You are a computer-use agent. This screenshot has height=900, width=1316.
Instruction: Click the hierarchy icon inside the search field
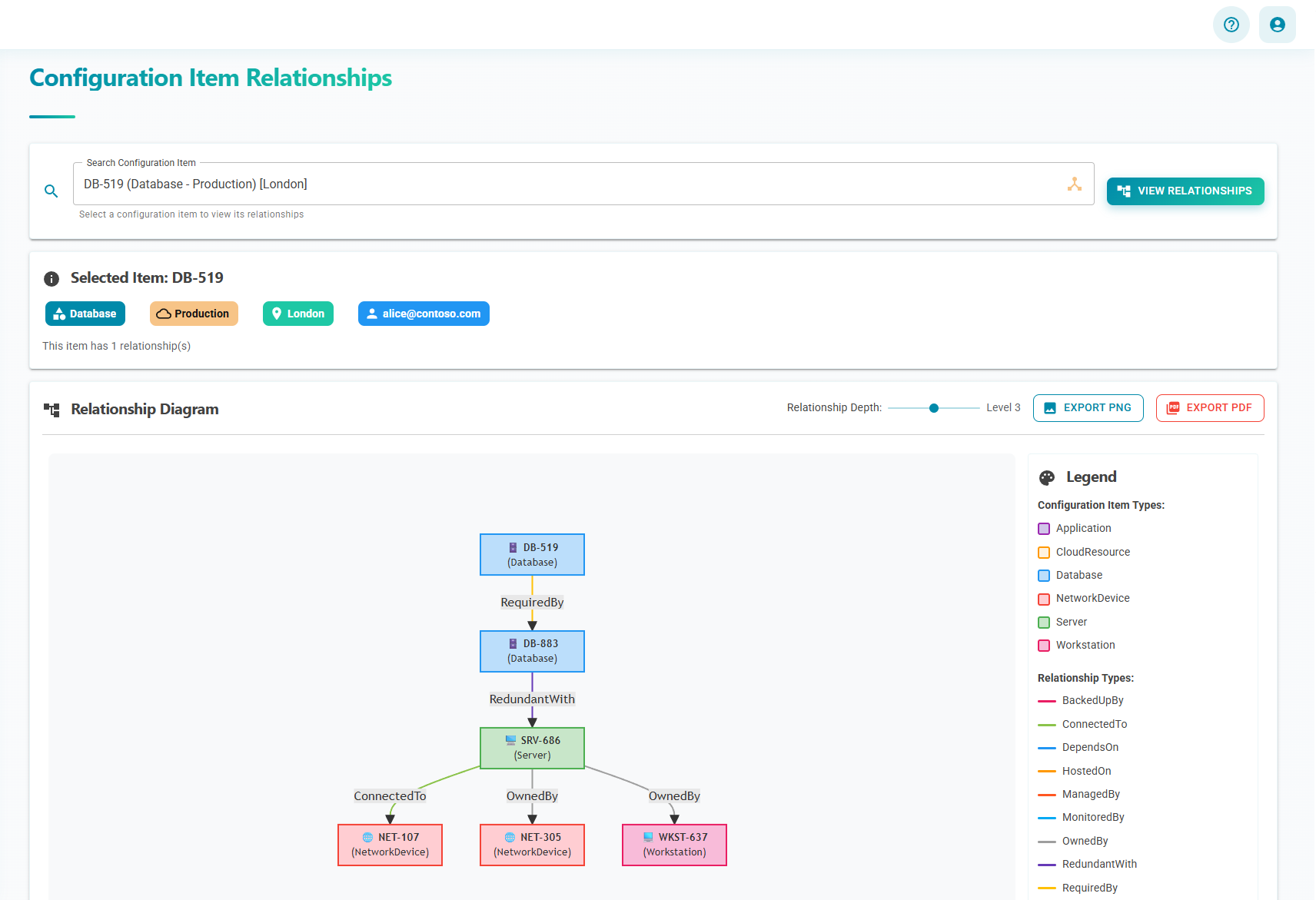1074,184
